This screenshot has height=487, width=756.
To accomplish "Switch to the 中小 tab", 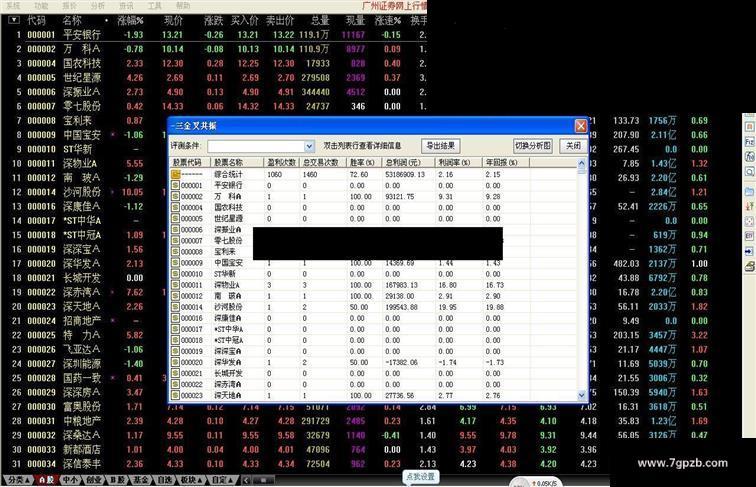I will (x=70, y=480).
